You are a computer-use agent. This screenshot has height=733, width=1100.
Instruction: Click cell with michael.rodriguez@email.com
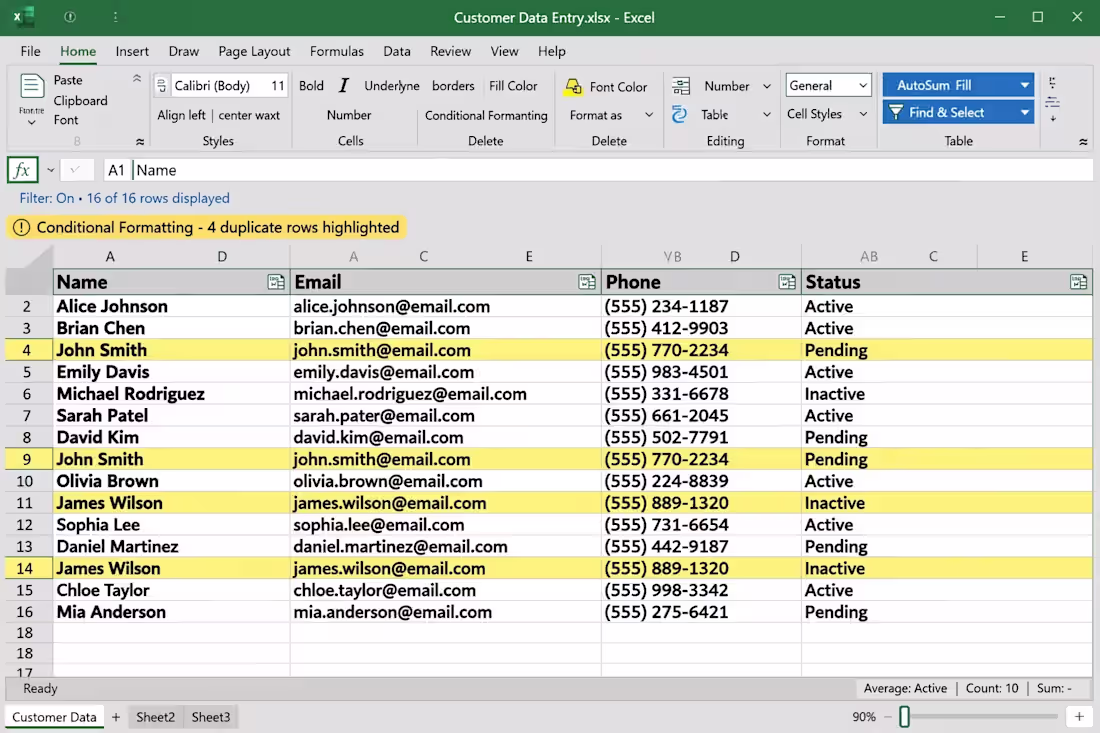pyautogui.click(x=445, y=394)
